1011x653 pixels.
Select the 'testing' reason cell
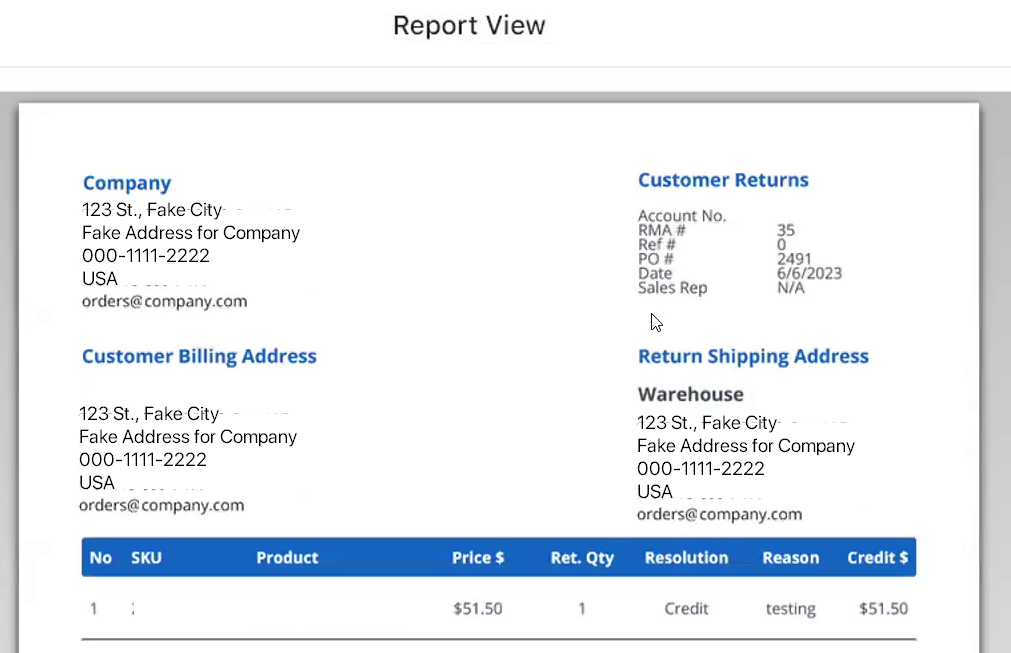[790, 609]
